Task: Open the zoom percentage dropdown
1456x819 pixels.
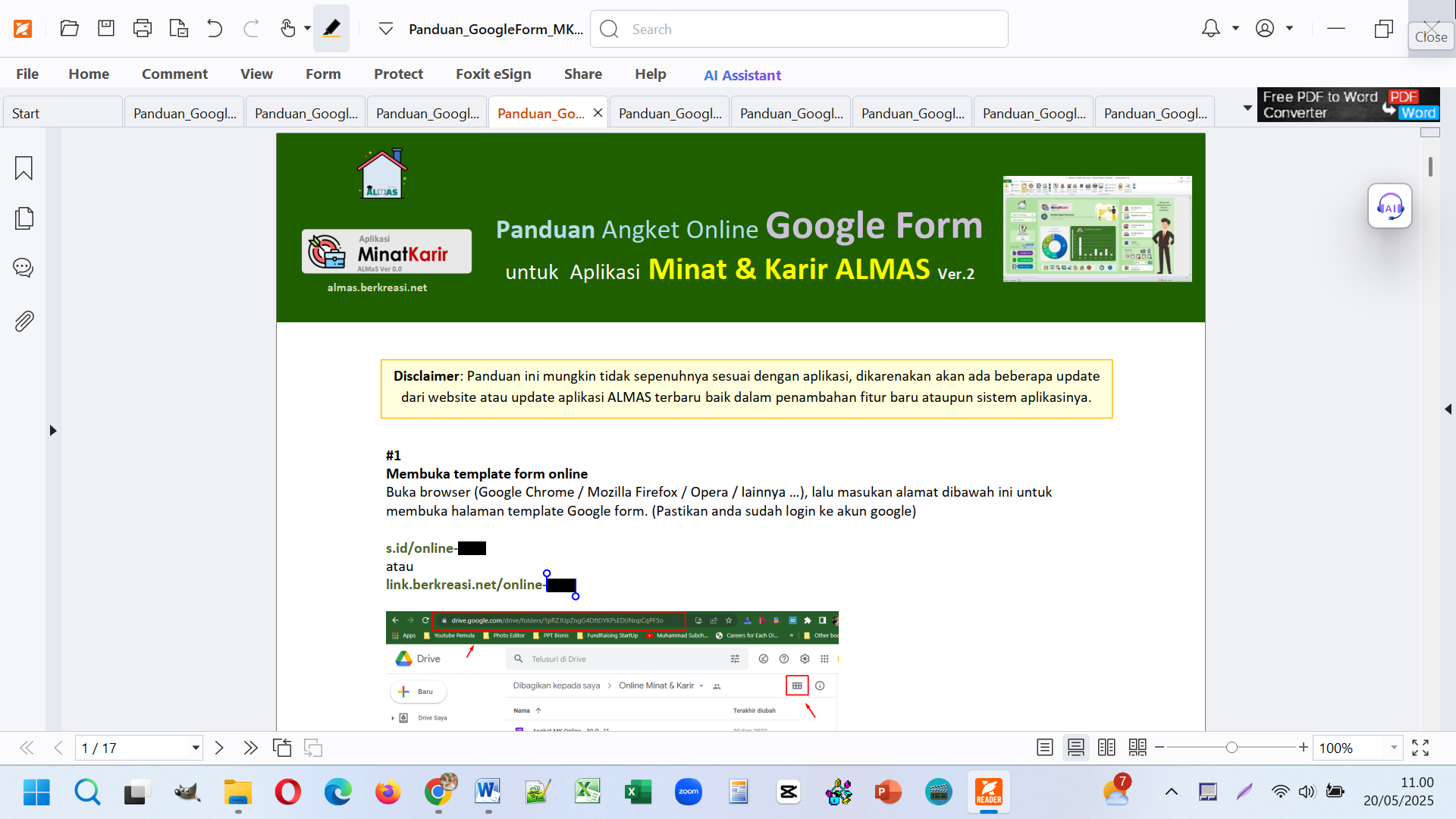Action: (x=1393, y=748)
